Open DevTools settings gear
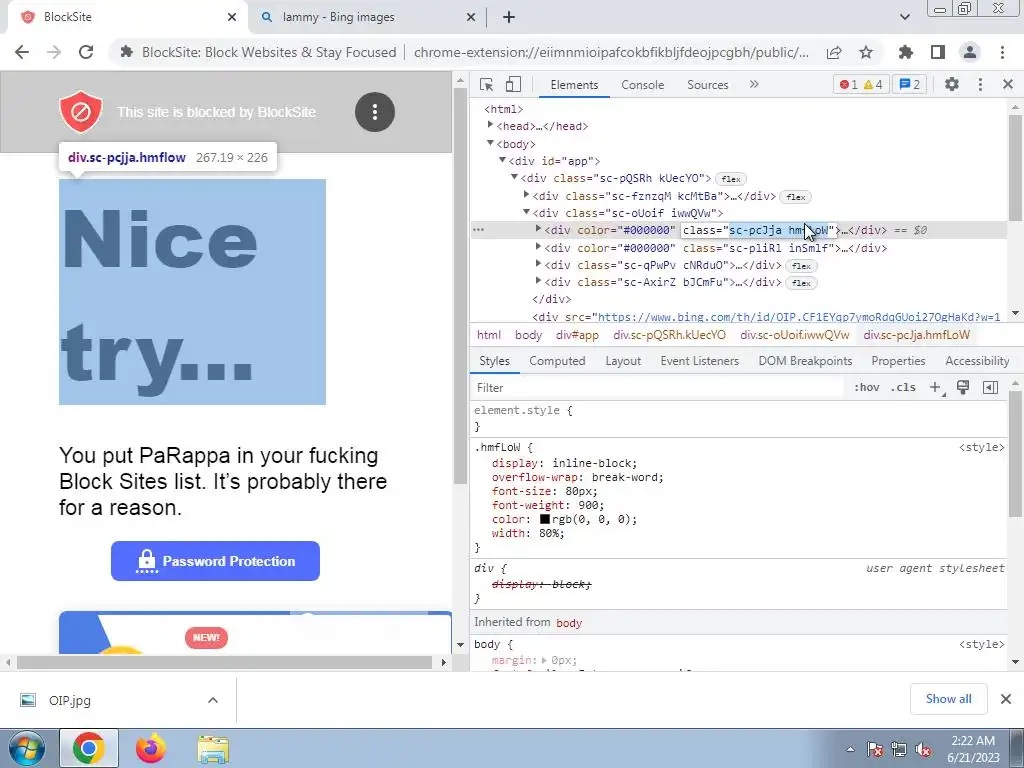 952,84
